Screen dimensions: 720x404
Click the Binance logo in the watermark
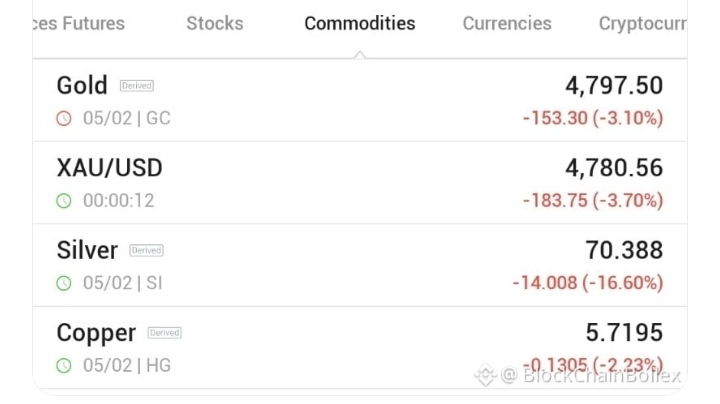485,376
